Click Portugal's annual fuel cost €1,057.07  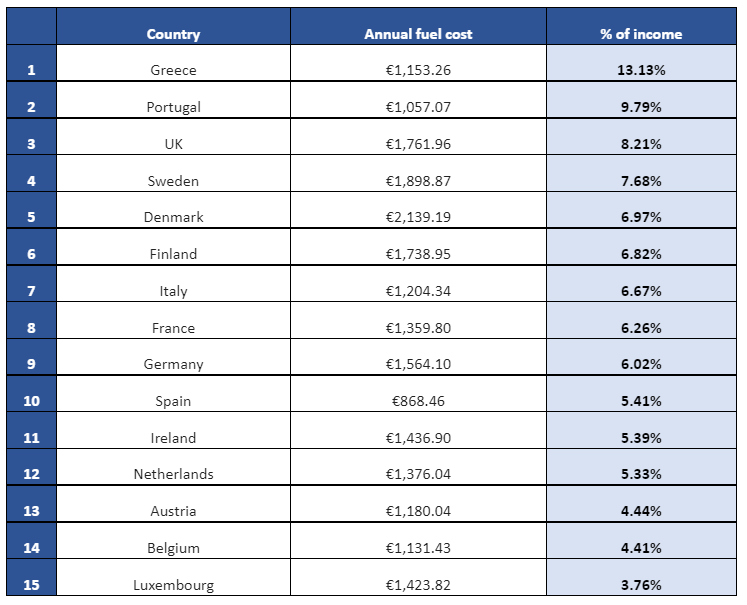click(418, 100)
